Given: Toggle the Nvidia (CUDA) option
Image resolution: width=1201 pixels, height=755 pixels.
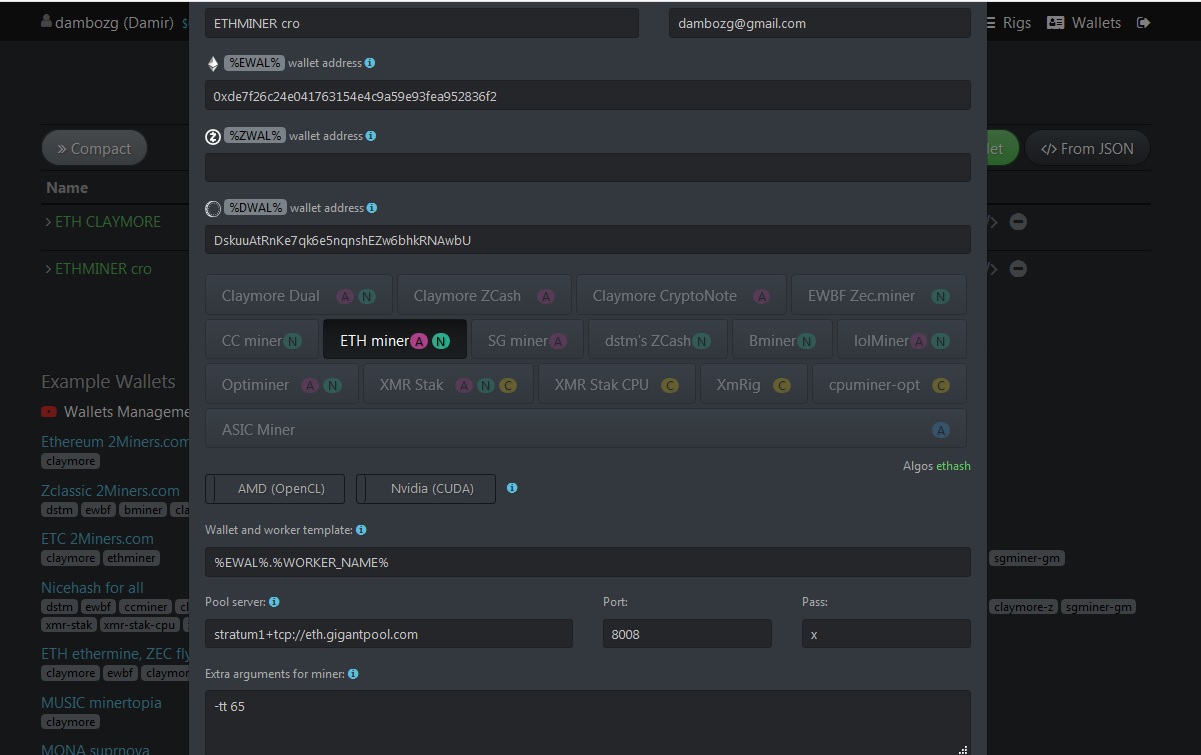Looking at the screenshot, I should tap(426, 489).
